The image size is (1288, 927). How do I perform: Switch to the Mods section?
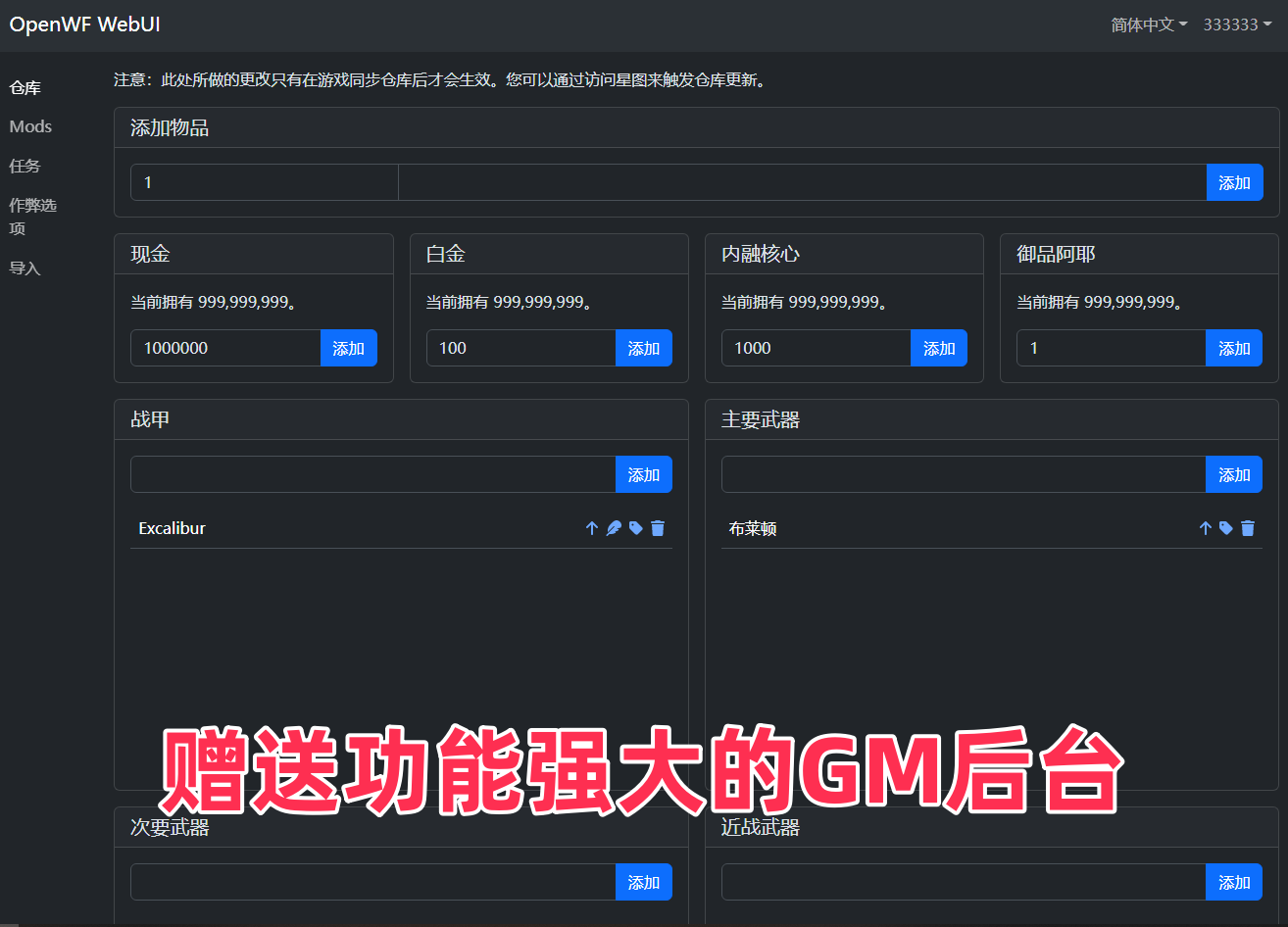click(x=30, y=126)
